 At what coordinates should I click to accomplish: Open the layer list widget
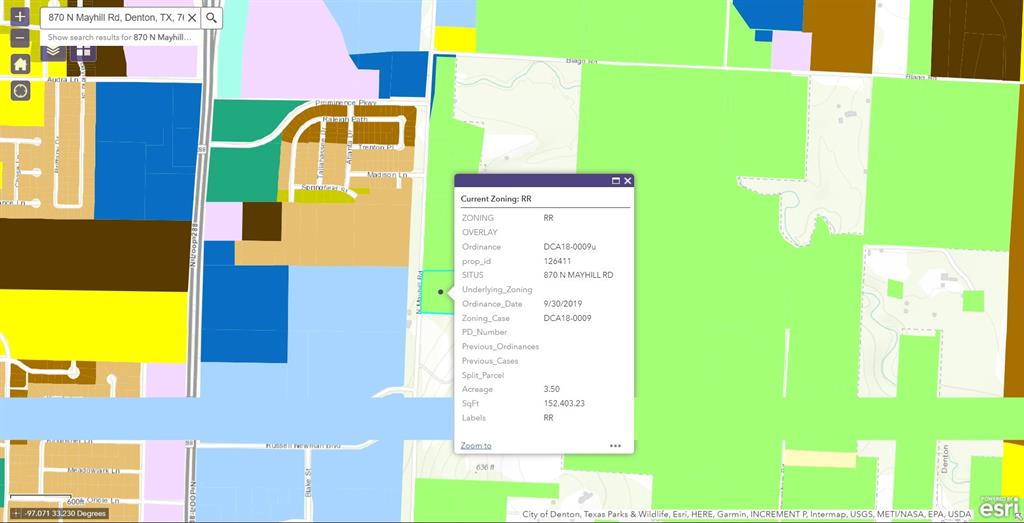pos(53,50)
